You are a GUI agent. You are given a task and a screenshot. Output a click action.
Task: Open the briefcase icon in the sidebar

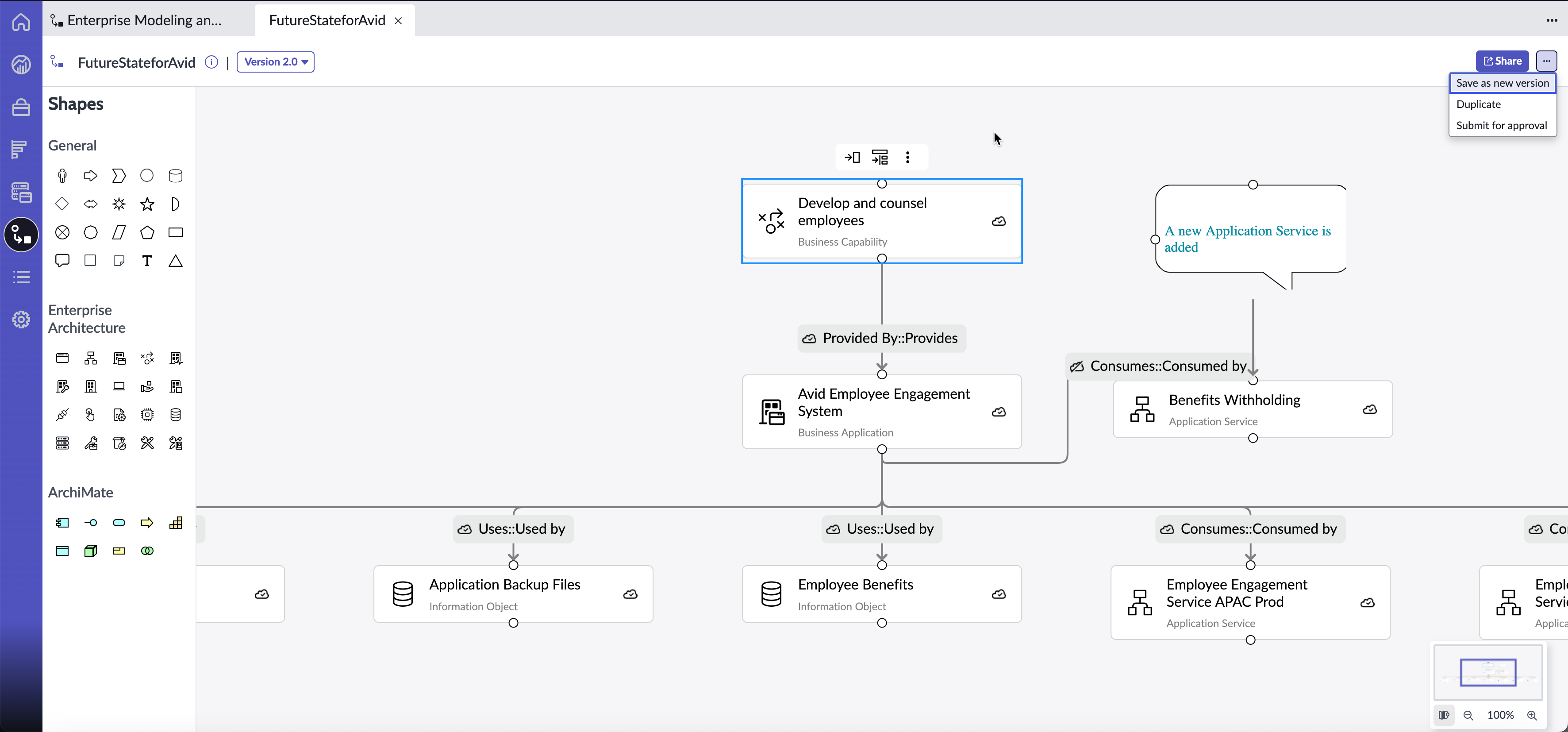coord(21,107)
